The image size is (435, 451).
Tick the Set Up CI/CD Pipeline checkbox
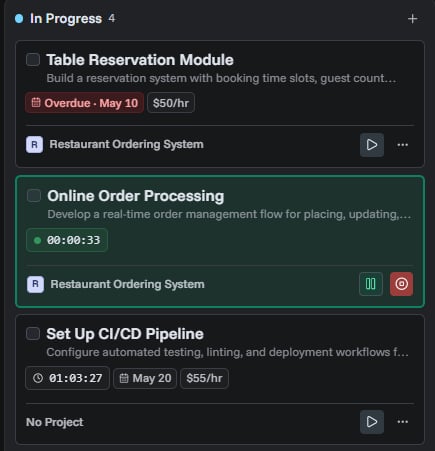tap(33, 334)
